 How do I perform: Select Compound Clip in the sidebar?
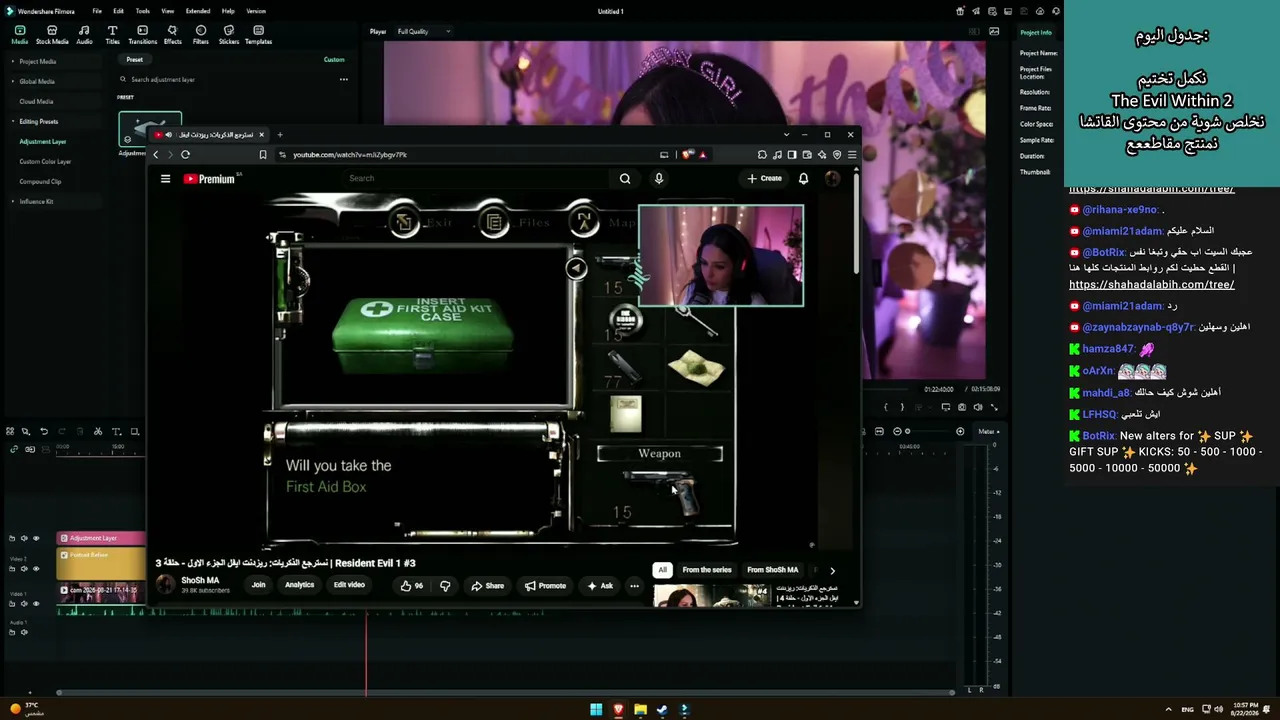40,181
